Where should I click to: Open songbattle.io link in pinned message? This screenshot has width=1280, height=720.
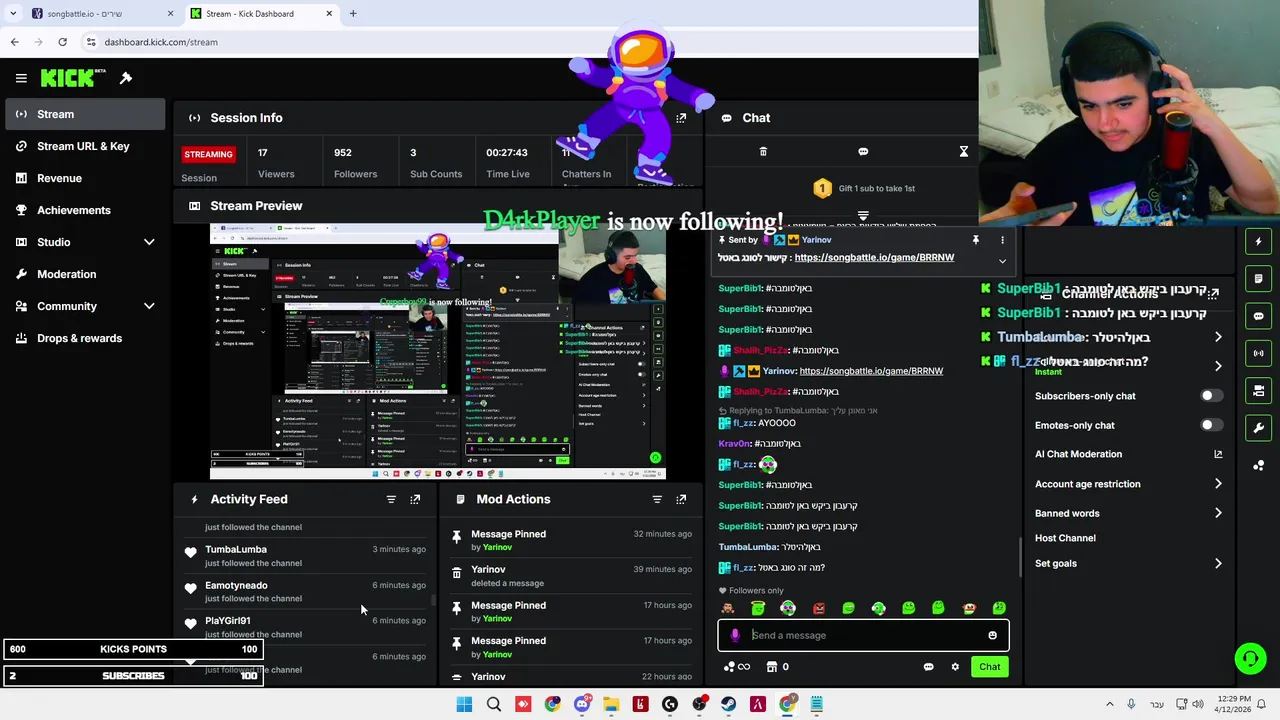click(874, 258)
